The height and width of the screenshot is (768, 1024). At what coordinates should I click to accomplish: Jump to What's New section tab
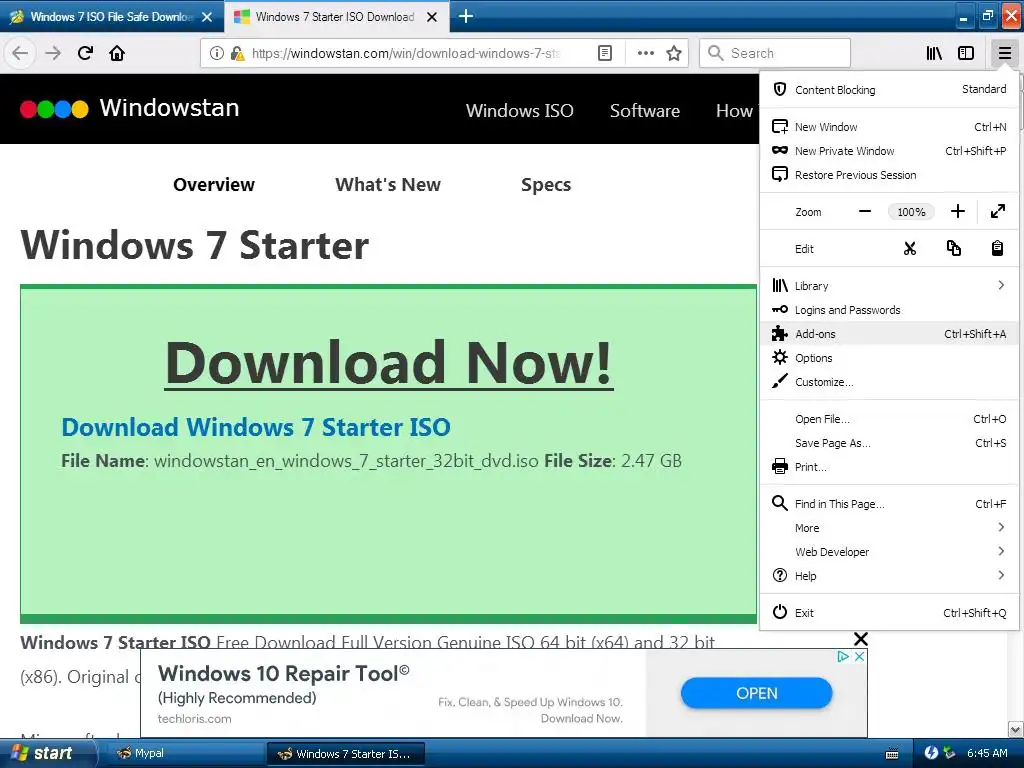click(388, 185)
